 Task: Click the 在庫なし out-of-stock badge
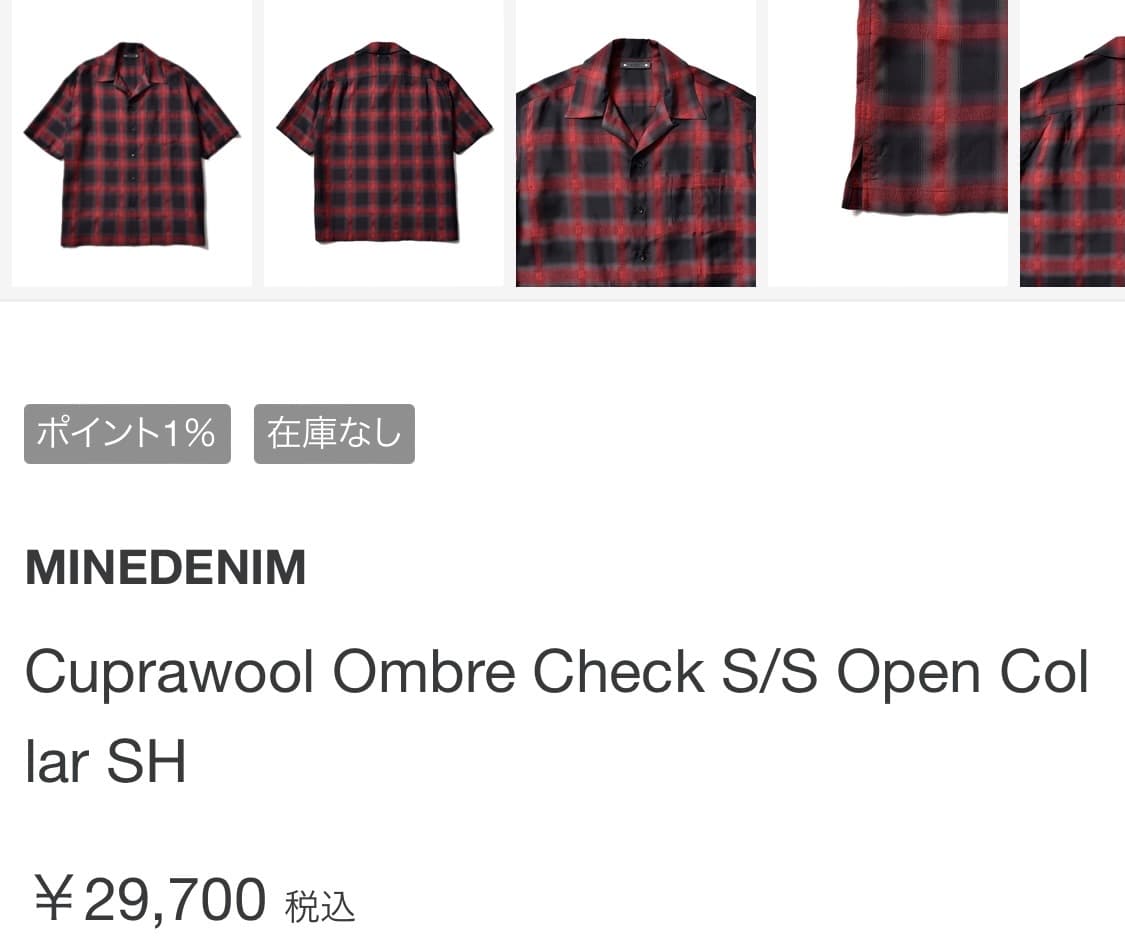pos(334,434)
